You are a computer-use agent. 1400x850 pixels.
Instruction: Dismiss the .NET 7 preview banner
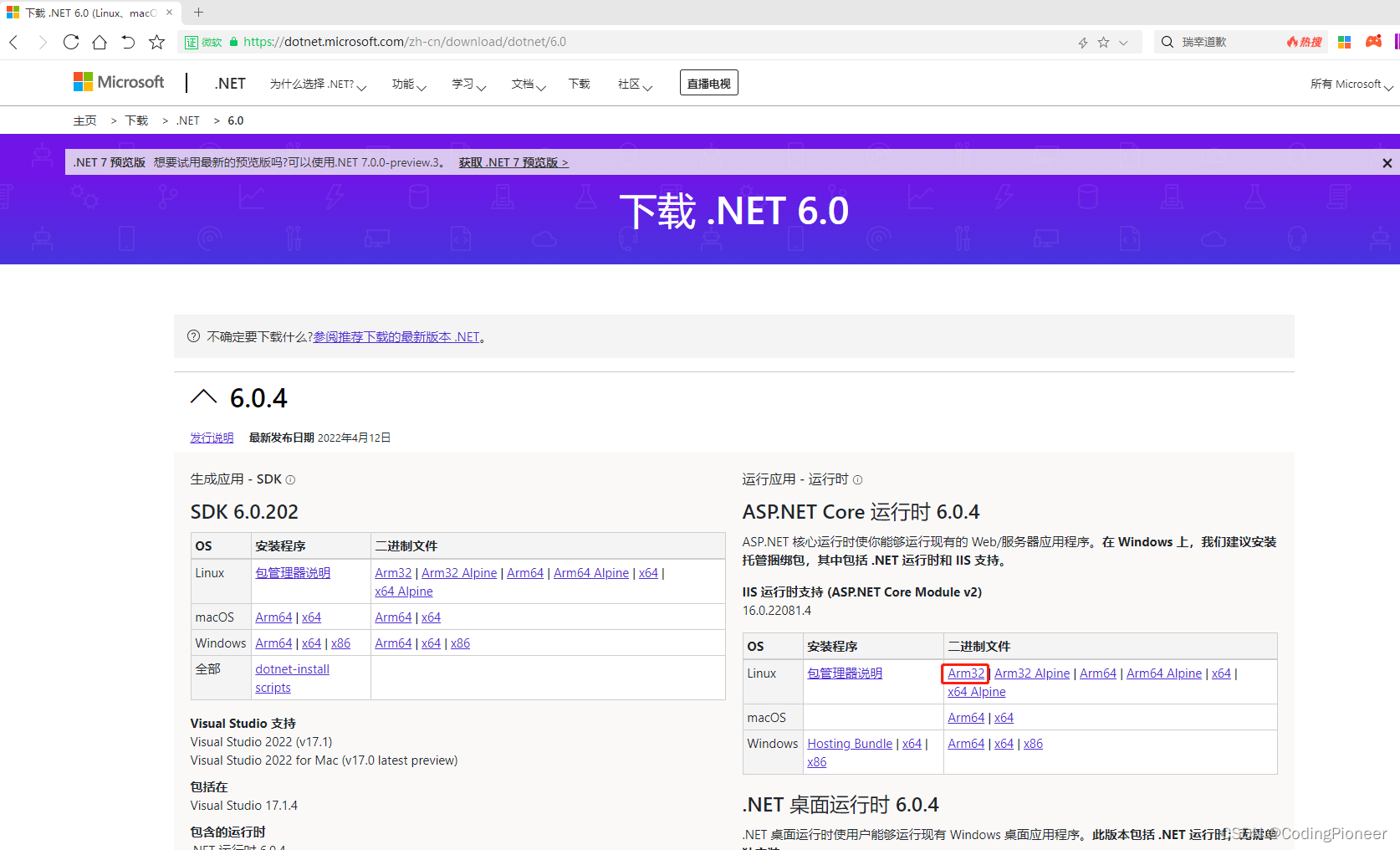click(x=1387, y=163)
